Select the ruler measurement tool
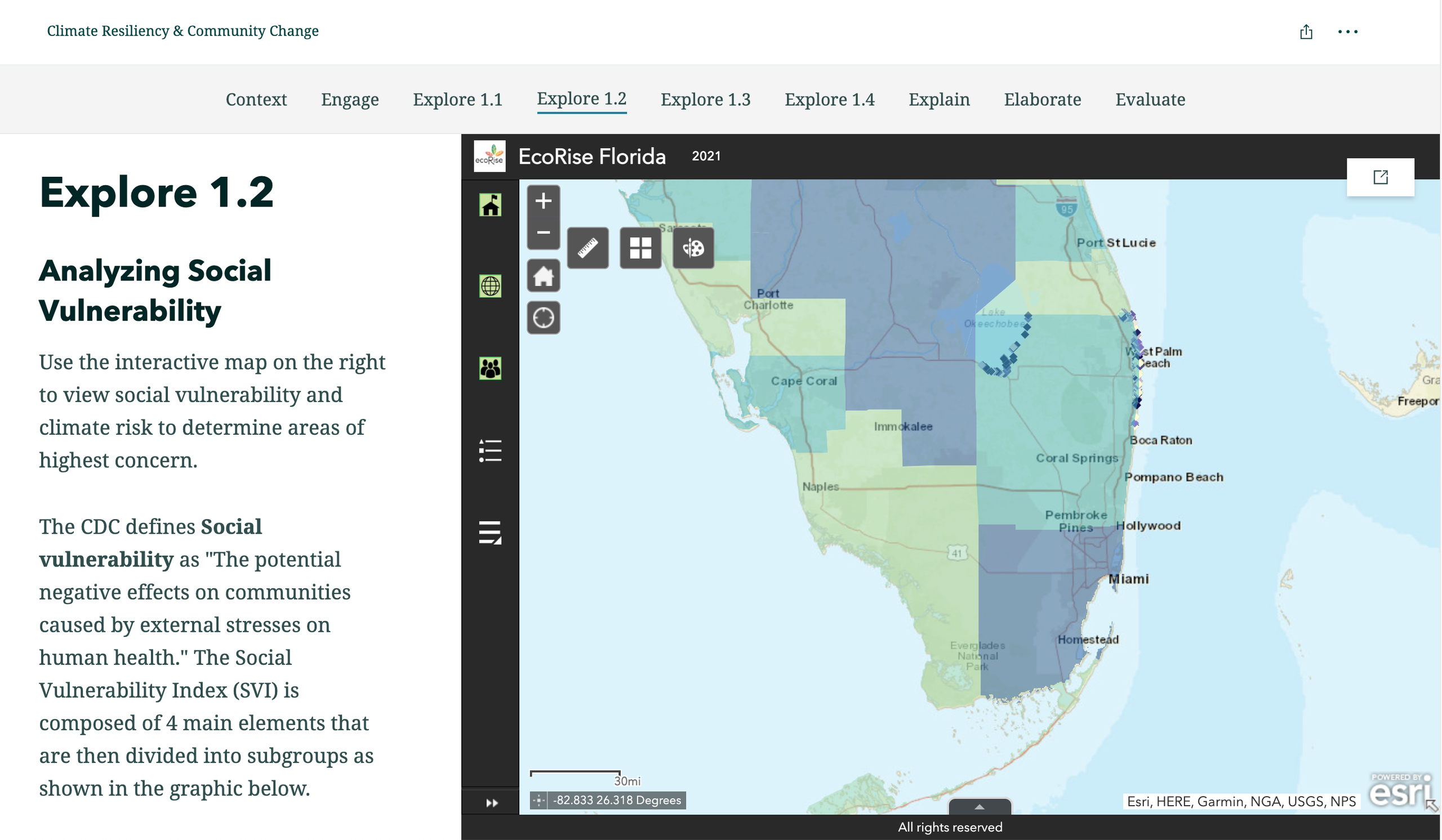 tap(588, 248)
